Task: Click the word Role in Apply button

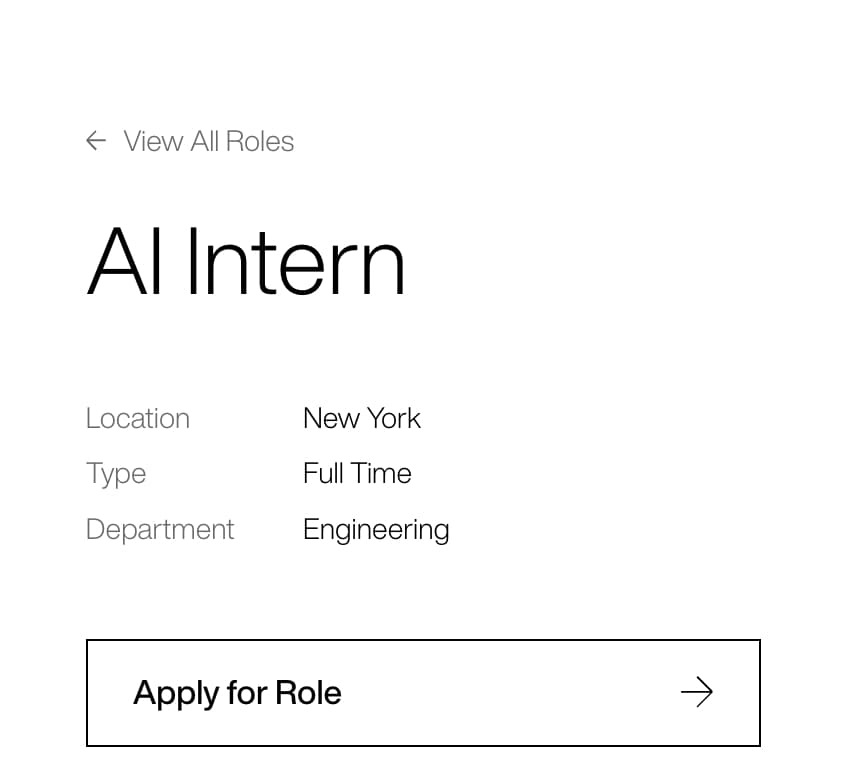Action: coord(309,692)
